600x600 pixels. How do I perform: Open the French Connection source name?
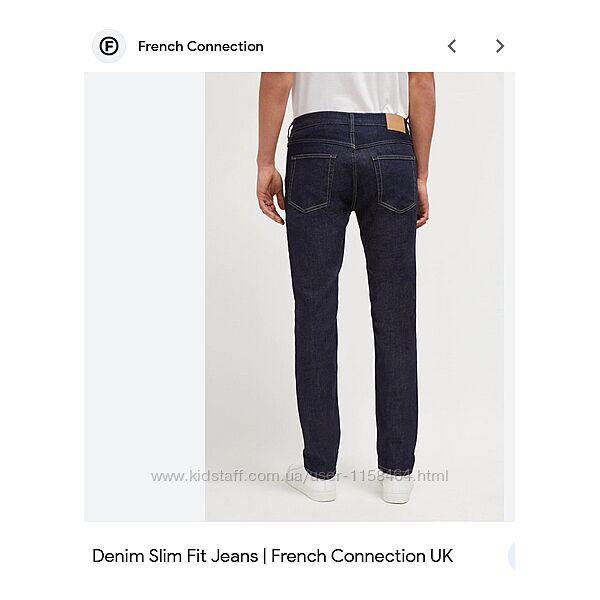click(201, 47)
